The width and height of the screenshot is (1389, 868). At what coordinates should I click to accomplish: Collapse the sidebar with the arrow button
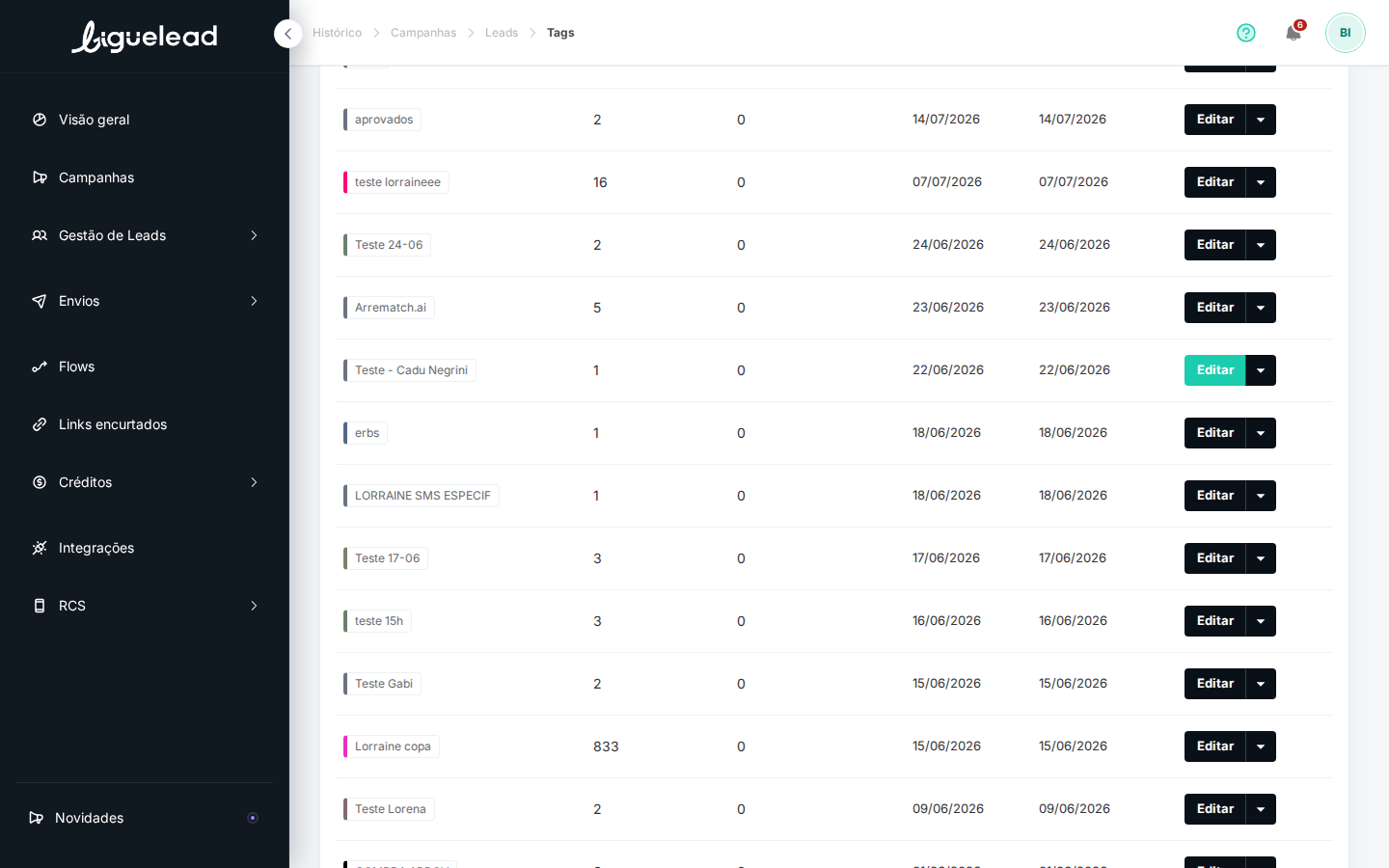coord(287,34)
